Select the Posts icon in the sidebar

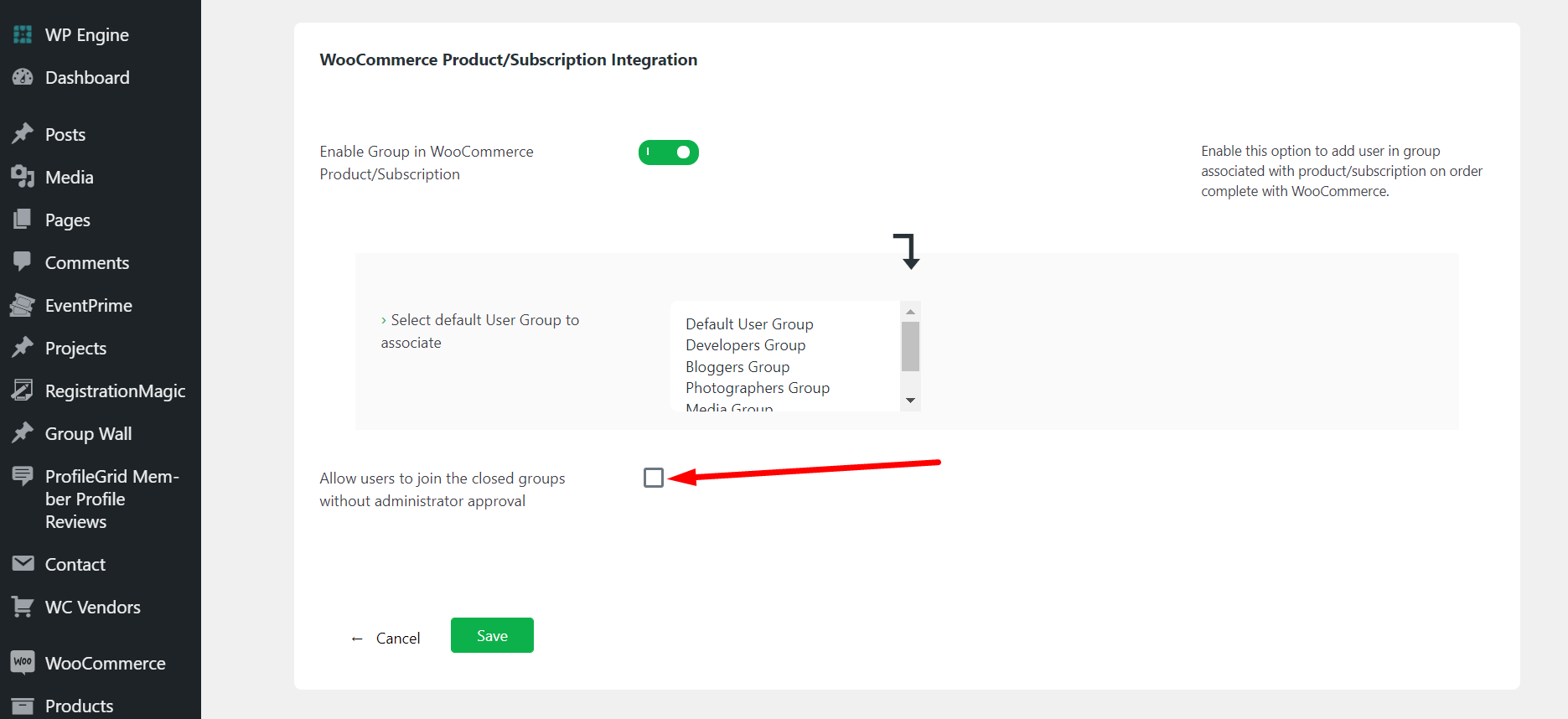[x=65, y=134]
